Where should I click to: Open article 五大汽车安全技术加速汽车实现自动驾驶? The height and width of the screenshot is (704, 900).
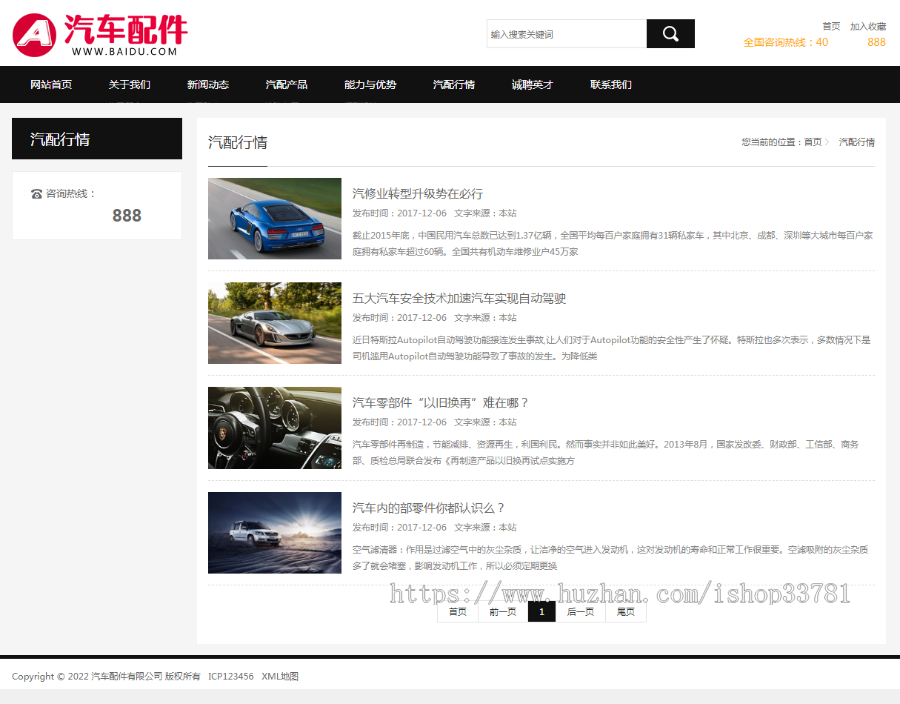pos(459,298)
